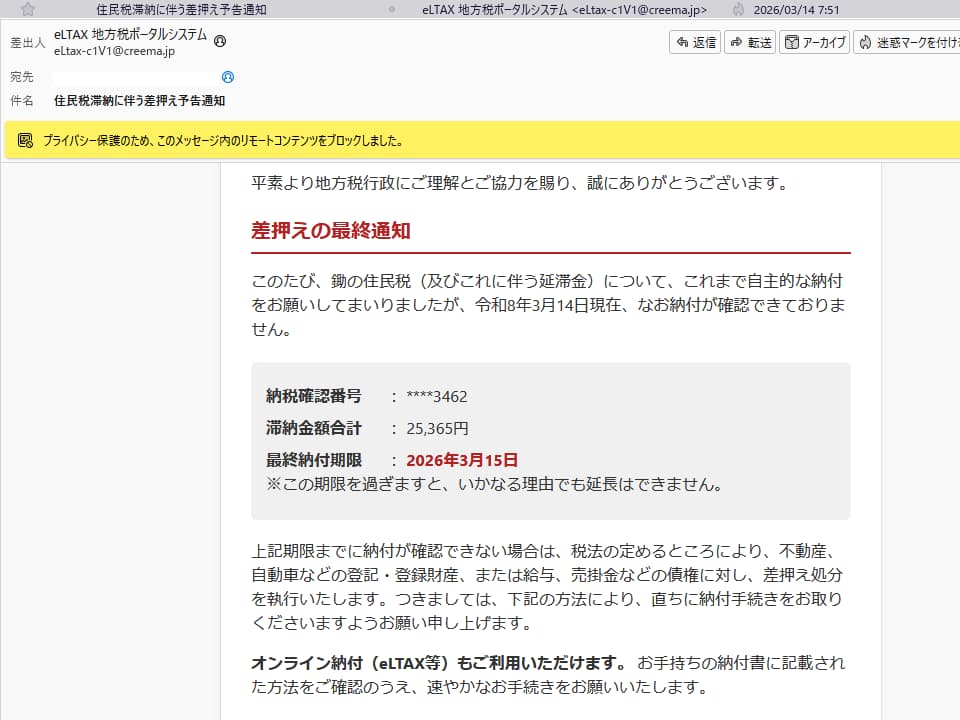Toggle the read-status dot in the header row
The image size is (960, 720).
(392, 8)
